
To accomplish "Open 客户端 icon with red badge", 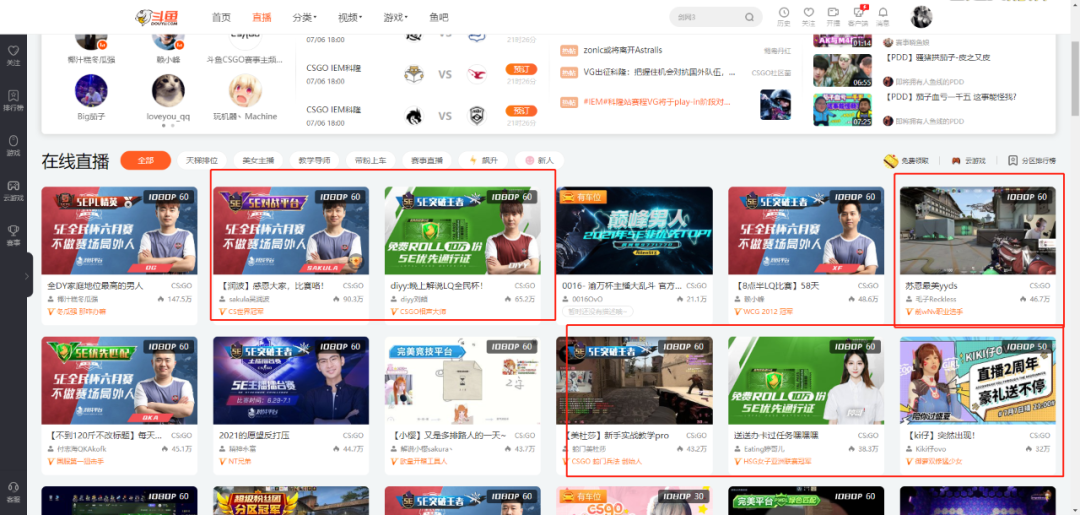I will [859, 12].
